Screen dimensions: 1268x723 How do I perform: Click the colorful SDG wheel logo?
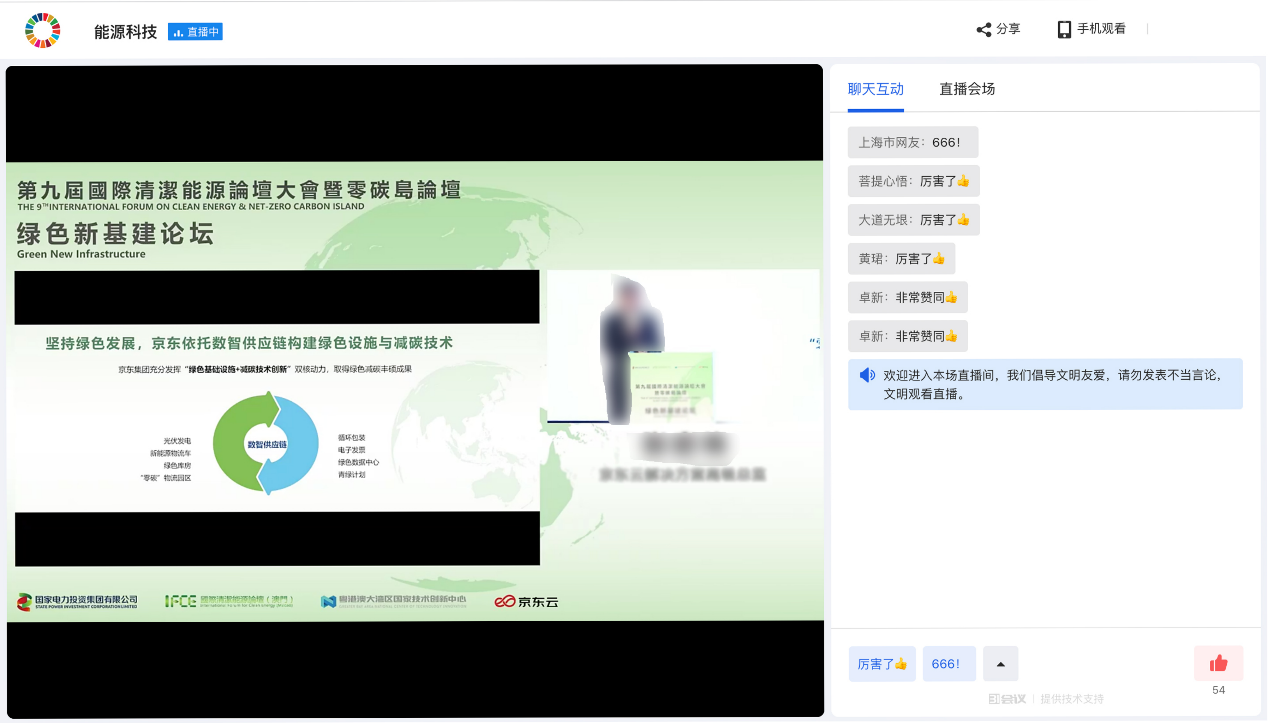(x=42, y=30)
